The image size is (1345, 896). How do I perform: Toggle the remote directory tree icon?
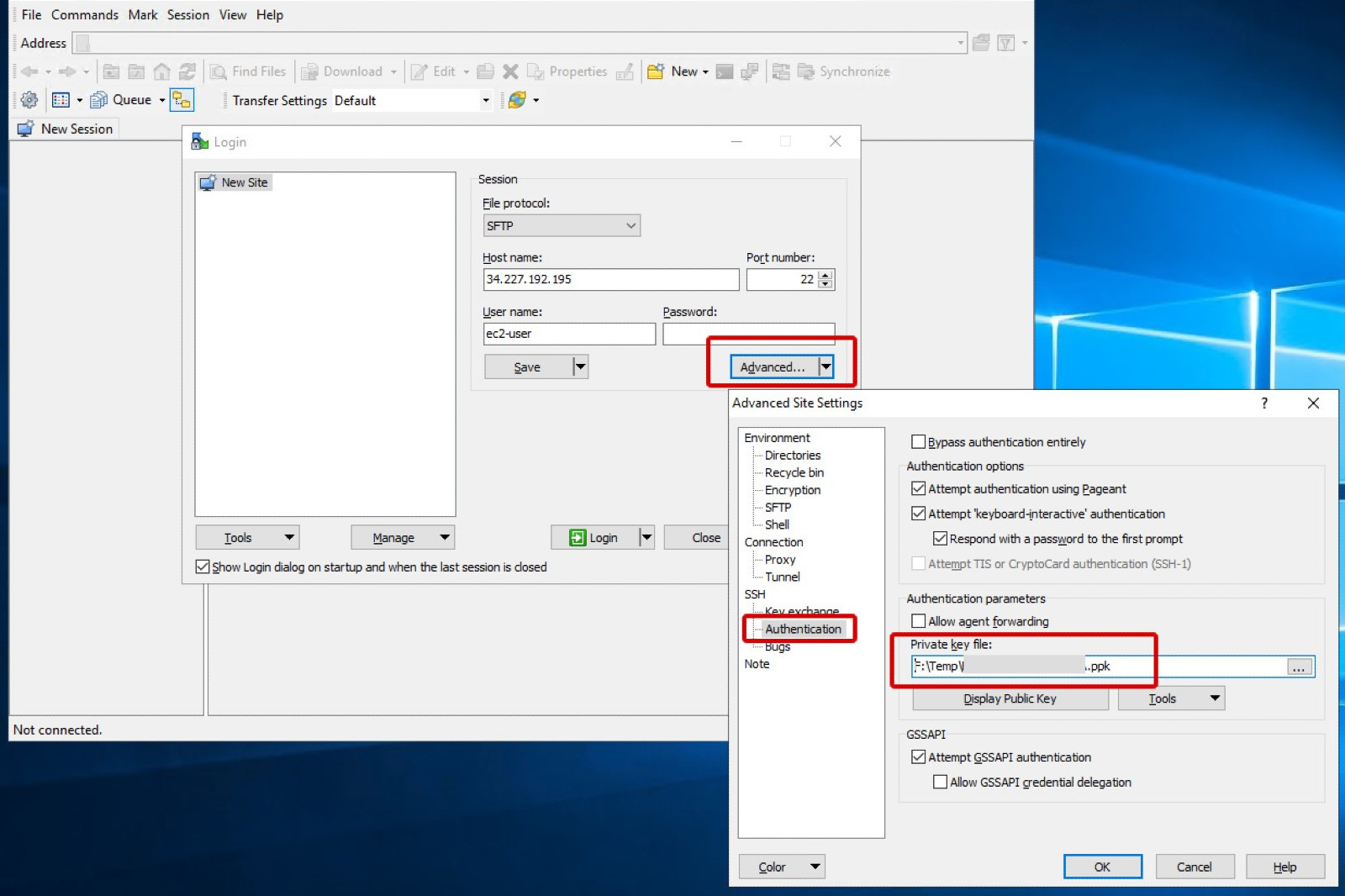(x=182, y=100)
